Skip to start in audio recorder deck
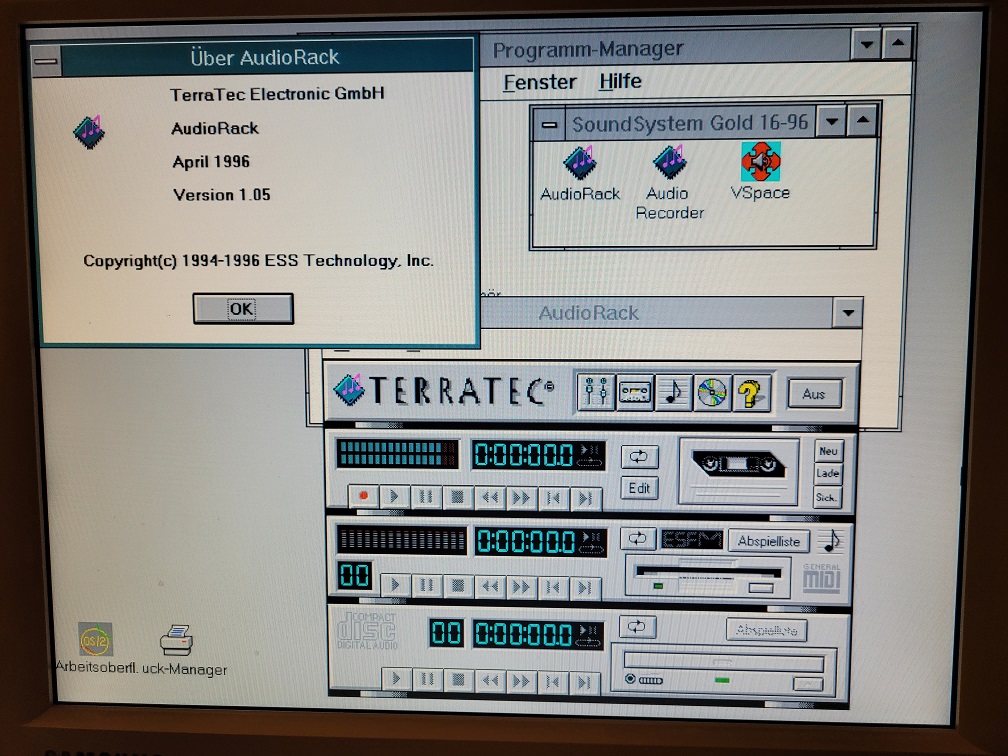This screenshot has height=756, width=1008. [553, 498]
